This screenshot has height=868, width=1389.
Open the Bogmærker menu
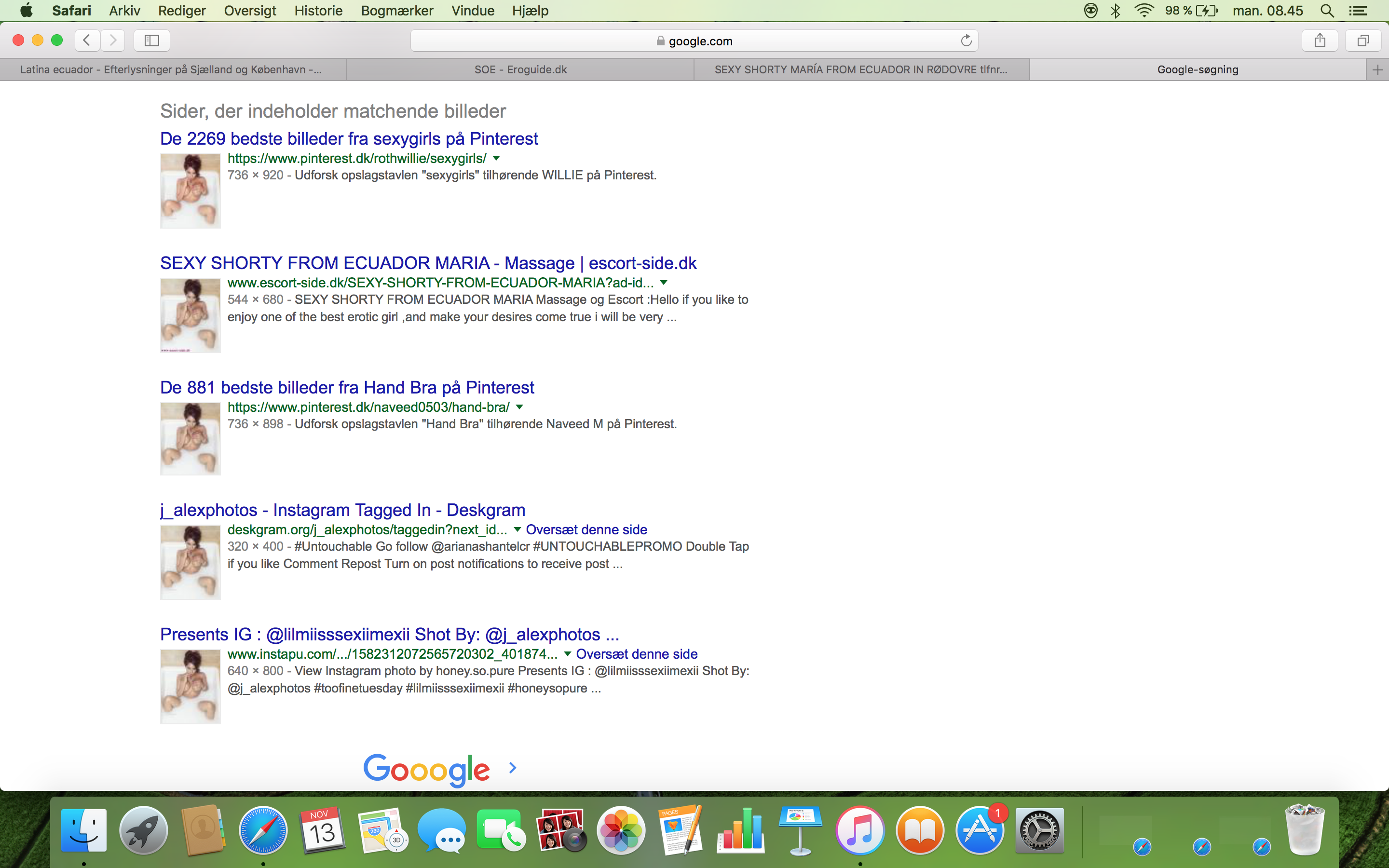point(396,10)
